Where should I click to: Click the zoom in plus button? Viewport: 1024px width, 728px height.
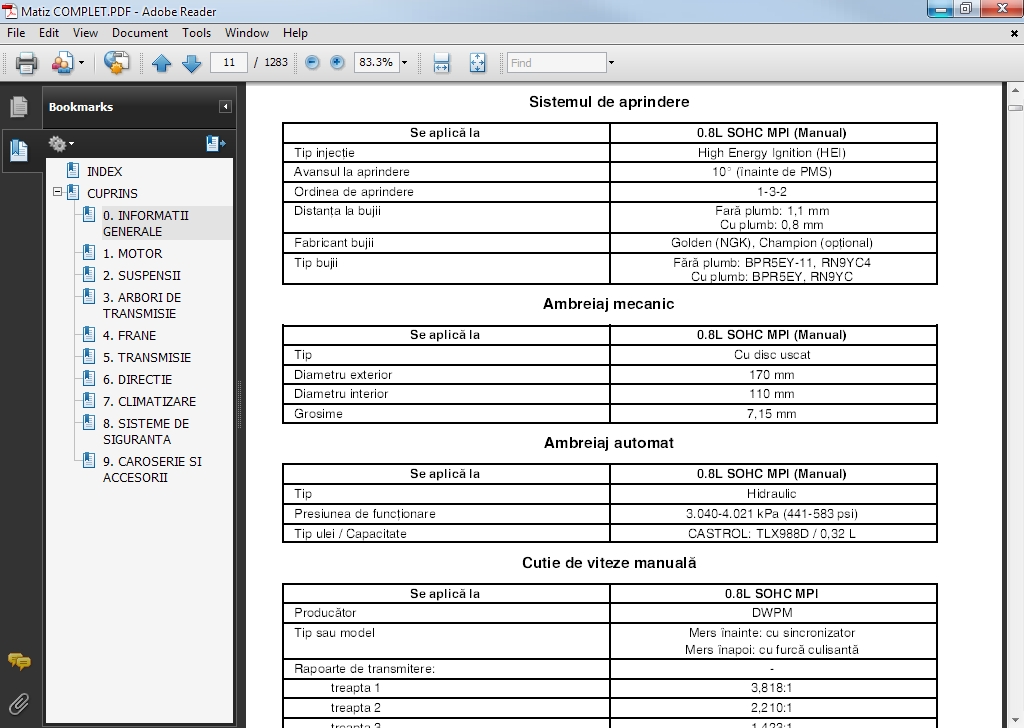[x=337, y=62]
